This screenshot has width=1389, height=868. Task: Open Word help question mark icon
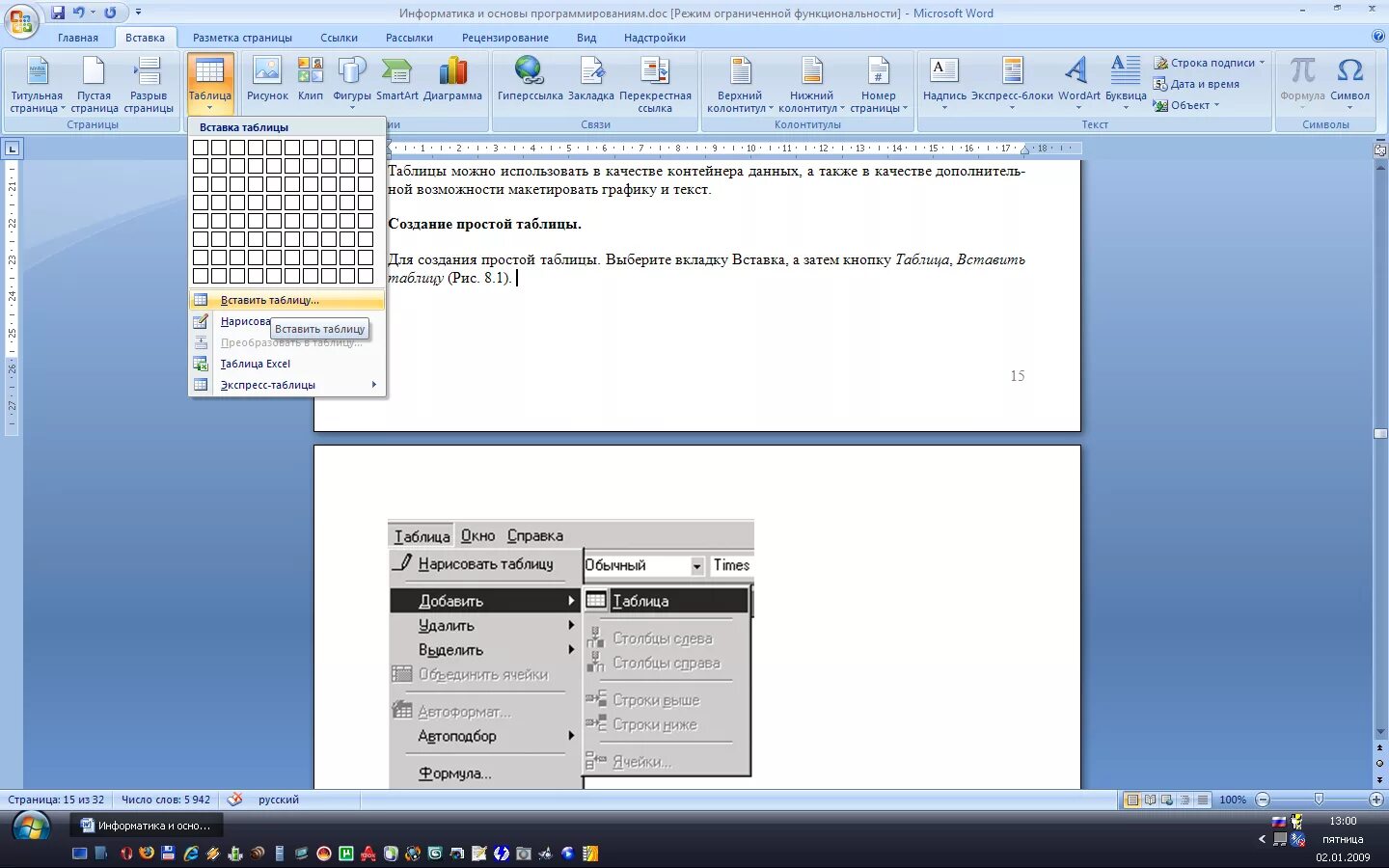pyautogui.click(x=1377, y=37)
